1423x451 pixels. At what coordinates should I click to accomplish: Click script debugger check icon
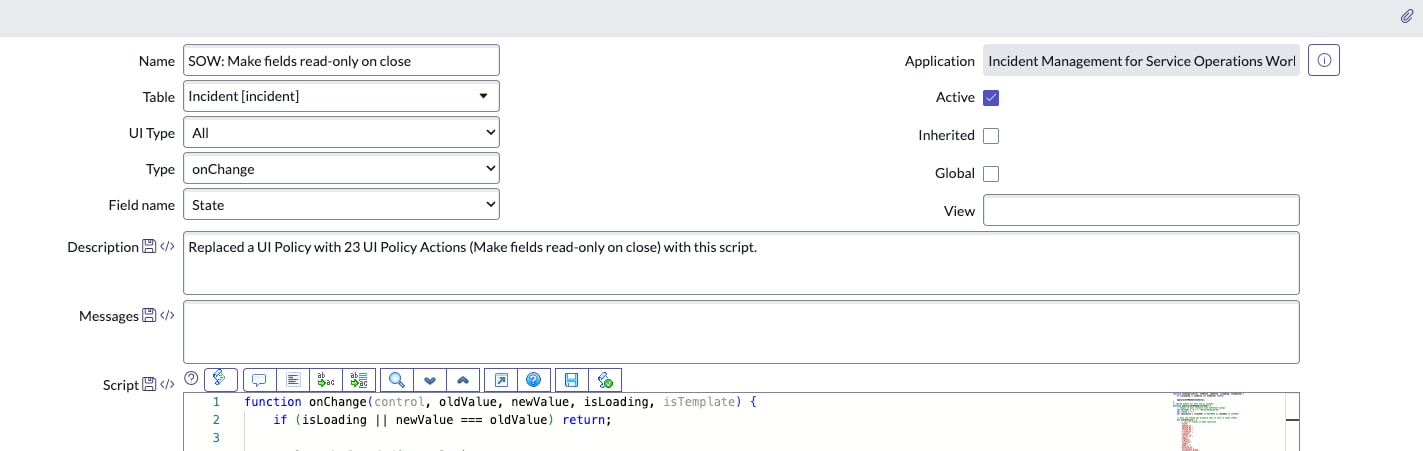605,379
